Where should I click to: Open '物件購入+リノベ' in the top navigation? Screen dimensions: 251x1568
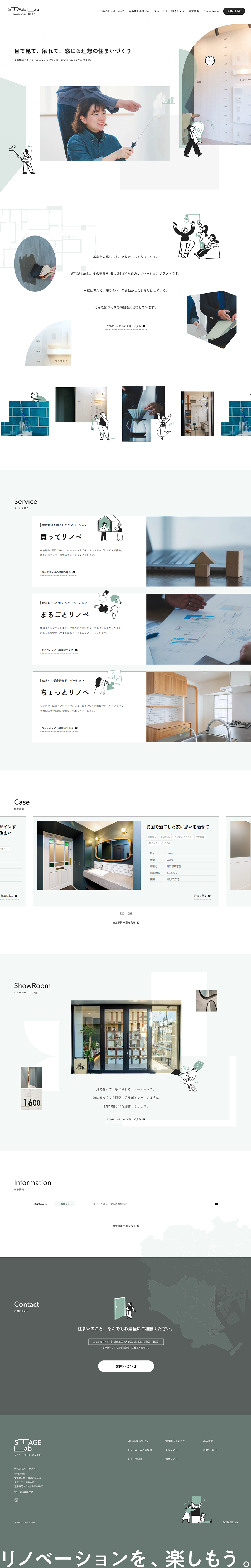(x=139, y=11)
